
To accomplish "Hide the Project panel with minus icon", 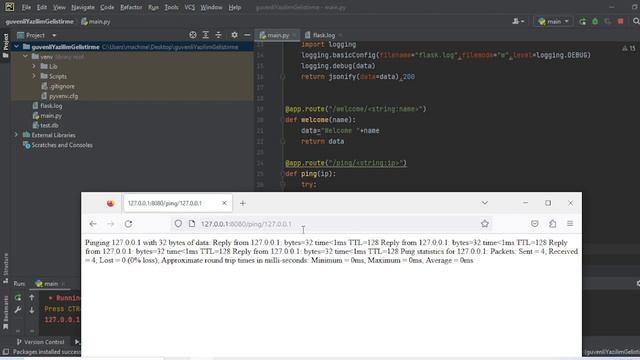I will [x=247, y=35].
